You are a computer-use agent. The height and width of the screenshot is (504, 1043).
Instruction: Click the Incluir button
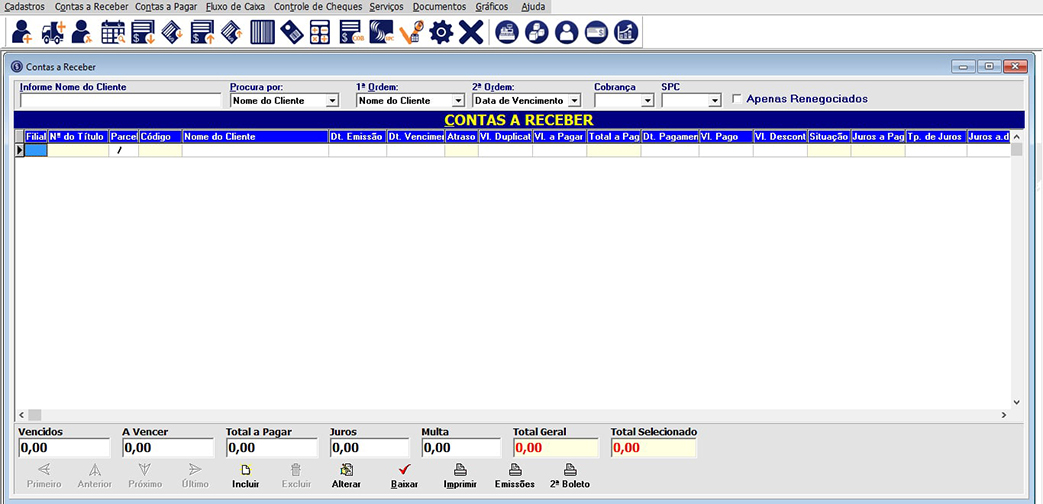[246, 475]
